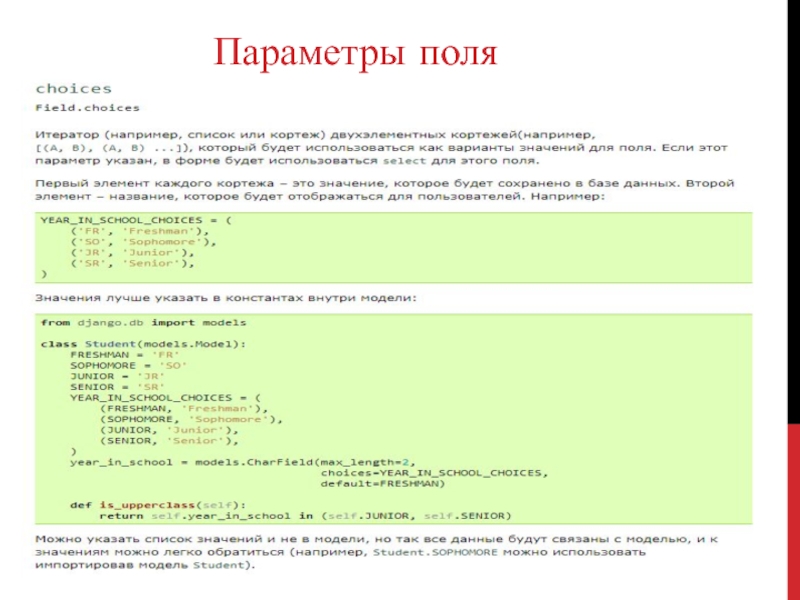Click the paragraph starting with "Итератор"

click(x=340, y=145)
